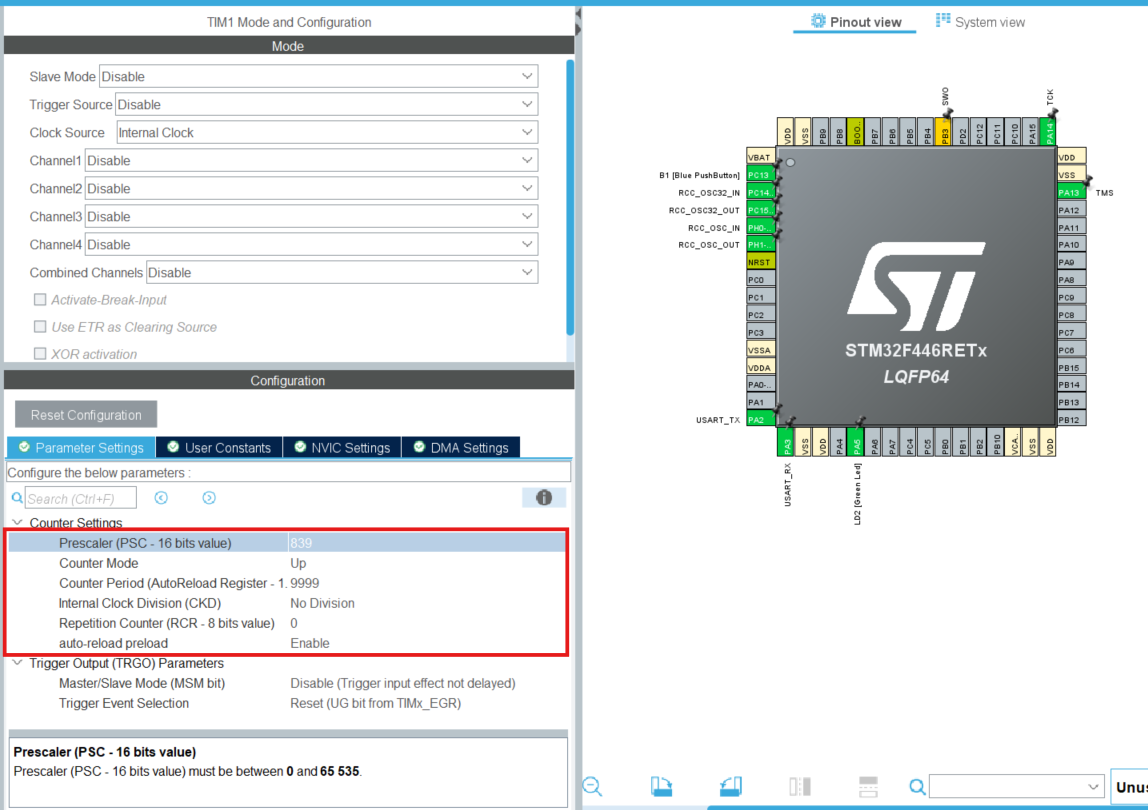This screenshot has width=1148, height=810.
Task: Open the Combined Channels dropdown
Action: (342, 272)
